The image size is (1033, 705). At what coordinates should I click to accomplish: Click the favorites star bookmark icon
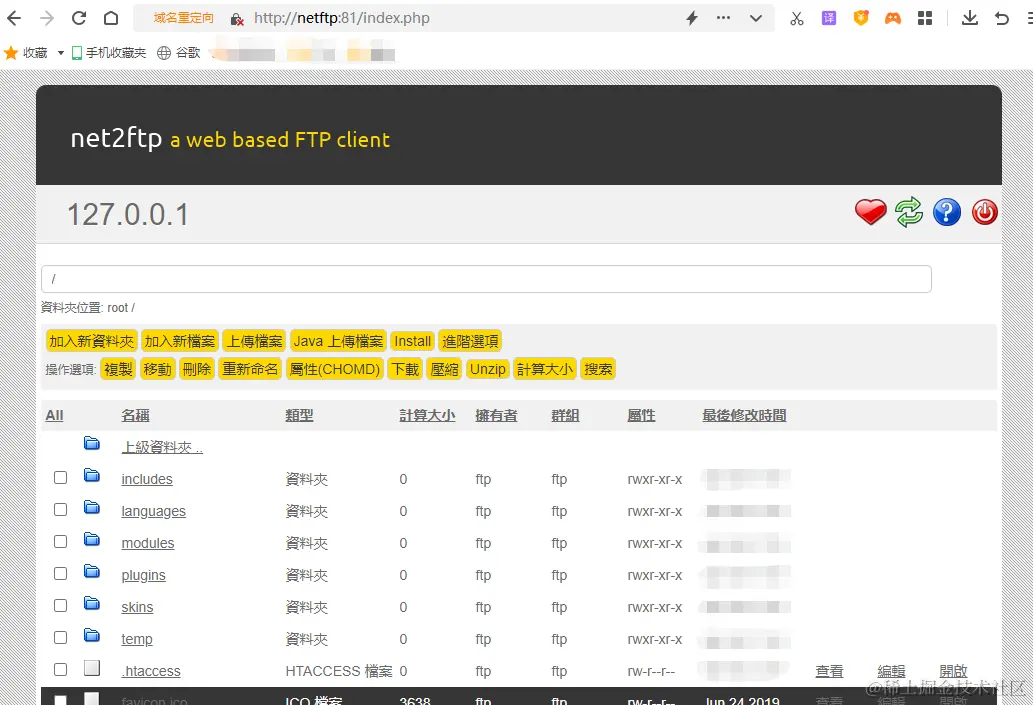coord(11,53)
